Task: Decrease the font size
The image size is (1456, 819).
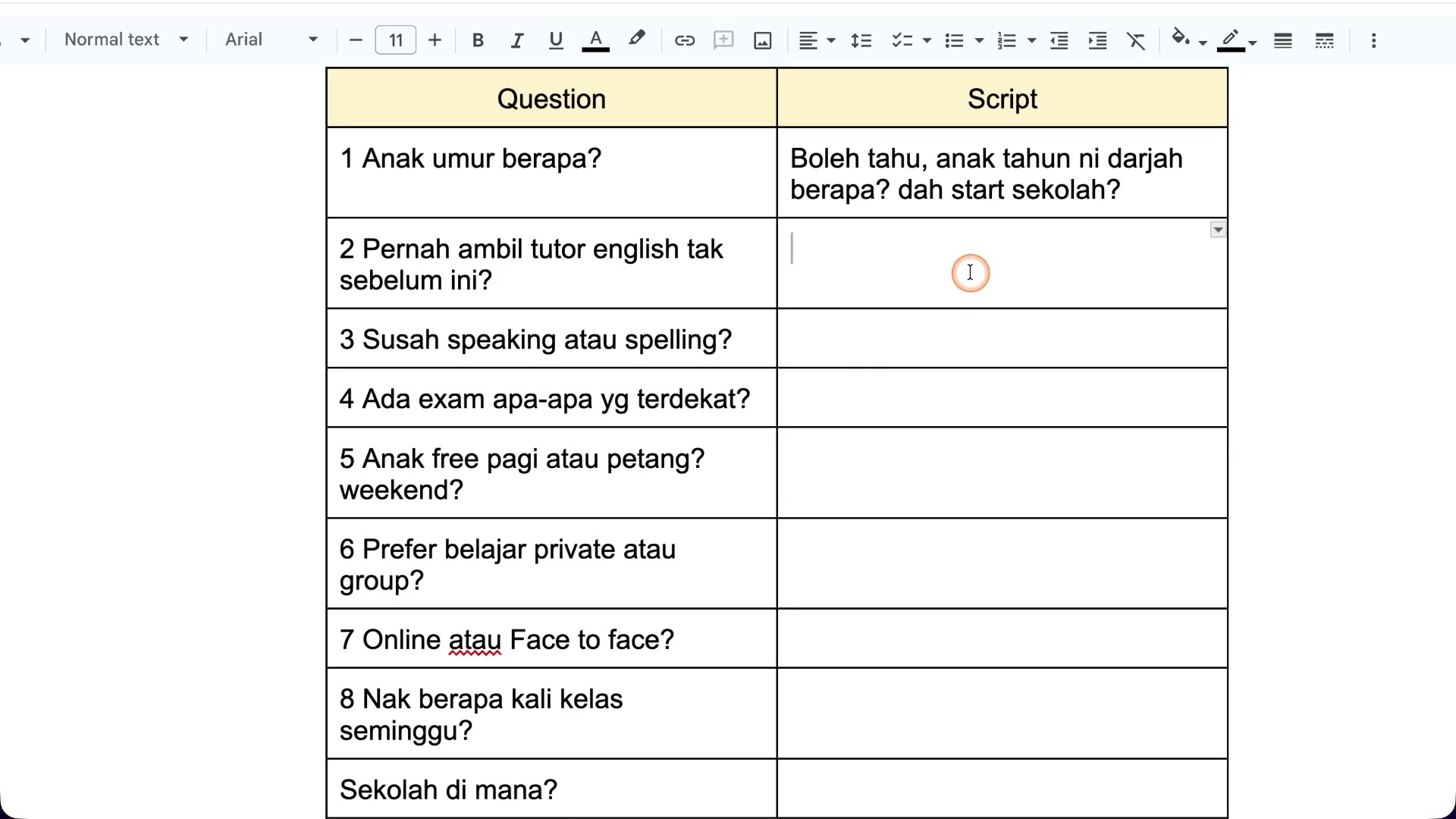Action: click(x=356, y=40)
